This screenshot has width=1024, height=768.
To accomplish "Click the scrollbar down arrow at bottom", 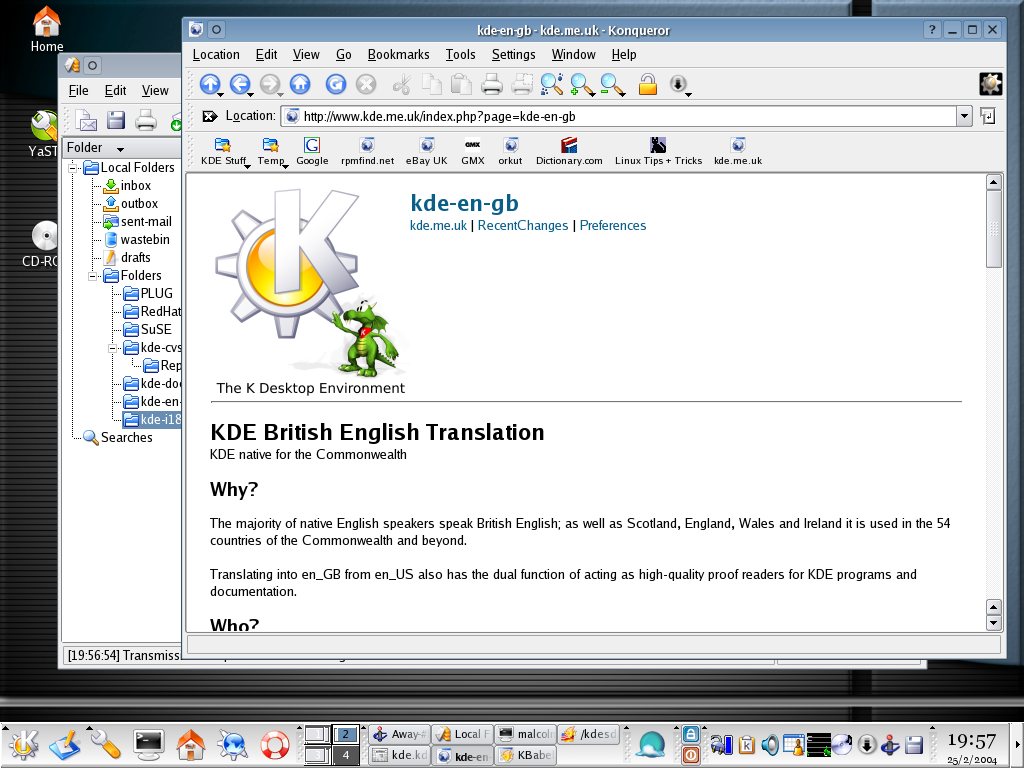I will coord(993,622).
